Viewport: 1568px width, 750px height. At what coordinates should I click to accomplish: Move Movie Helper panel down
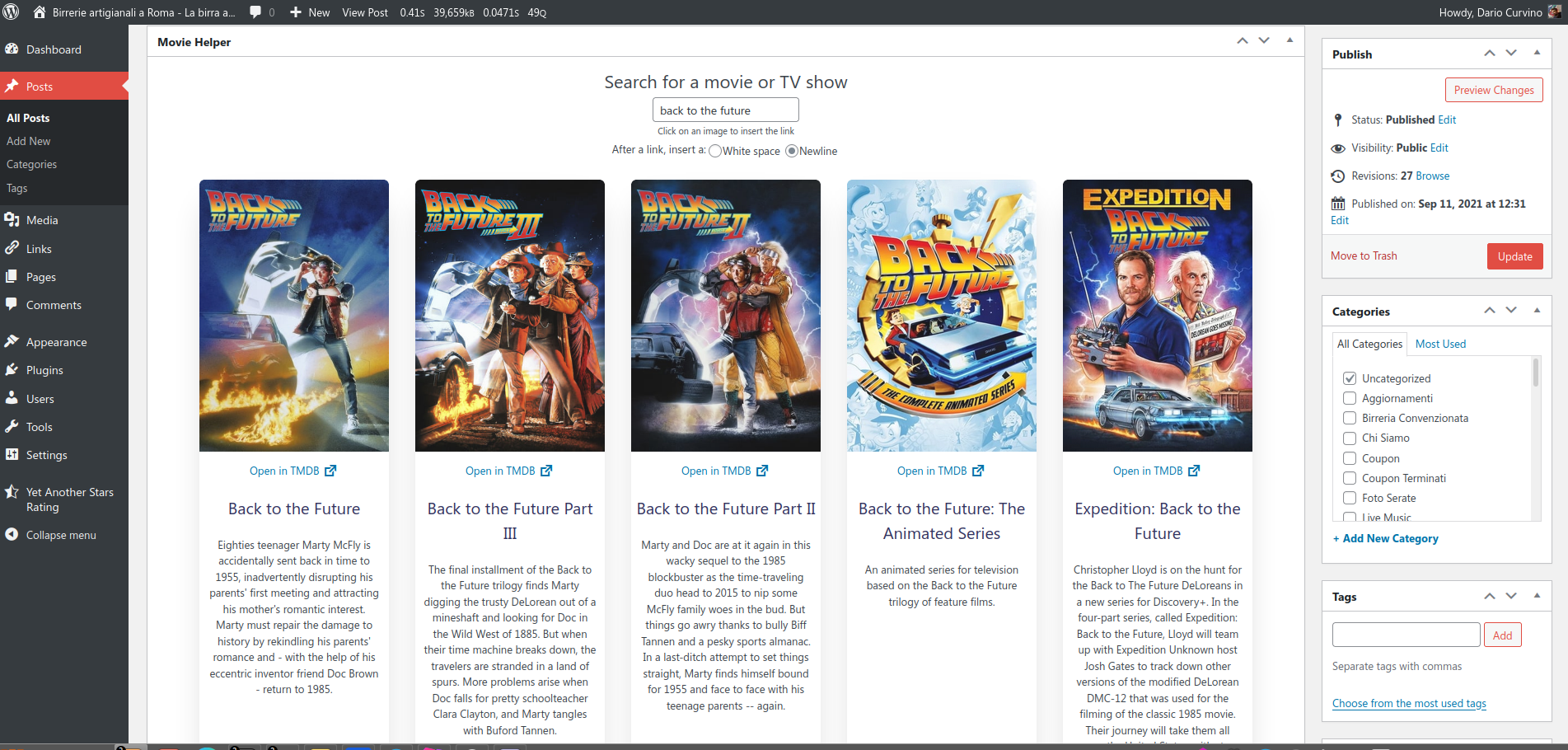tap(1264, 40)
